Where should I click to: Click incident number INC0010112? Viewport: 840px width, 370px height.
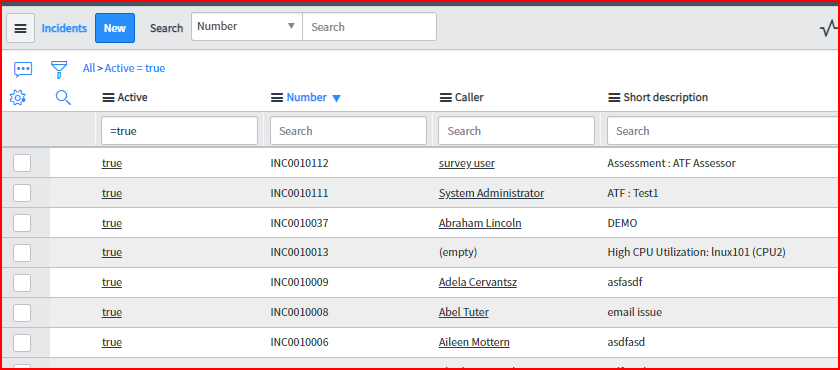(299, 163)
